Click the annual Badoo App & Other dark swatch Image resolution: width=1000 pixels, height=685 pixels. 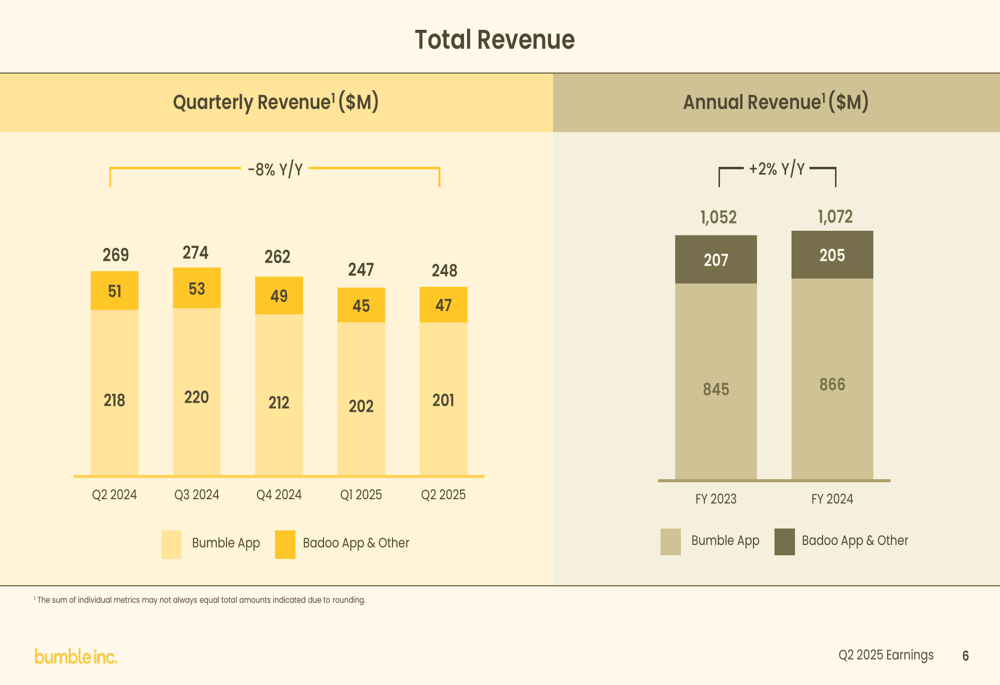784,541
